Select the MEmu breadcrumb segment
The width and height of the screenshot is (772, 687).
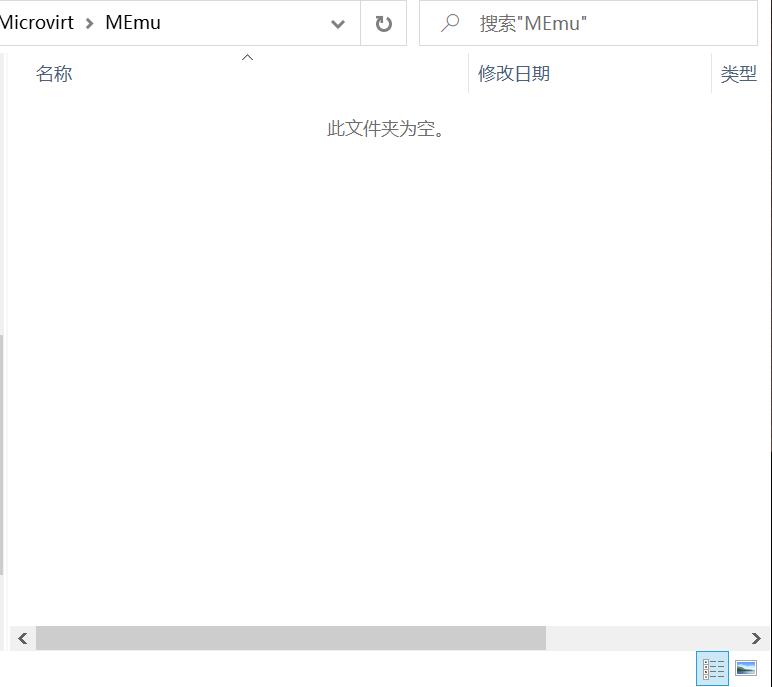[133, 22]
